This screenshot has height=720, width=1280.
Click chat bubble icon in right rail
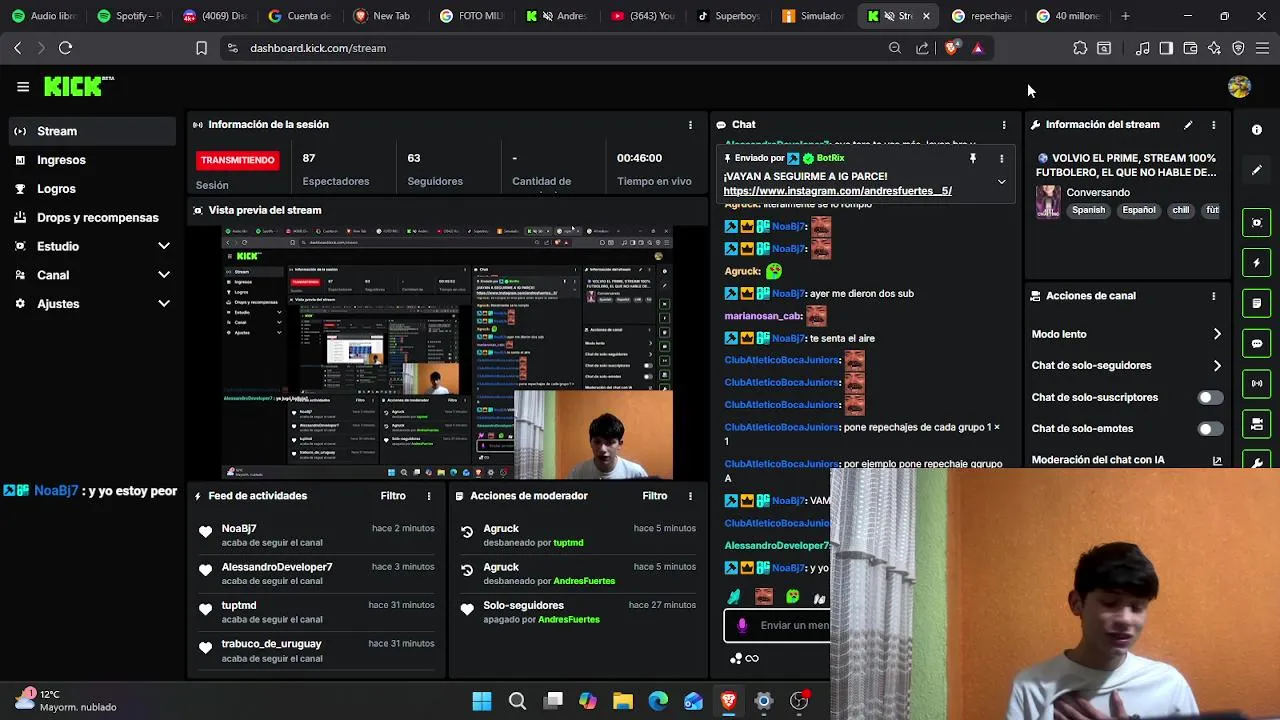(1257, 343)
